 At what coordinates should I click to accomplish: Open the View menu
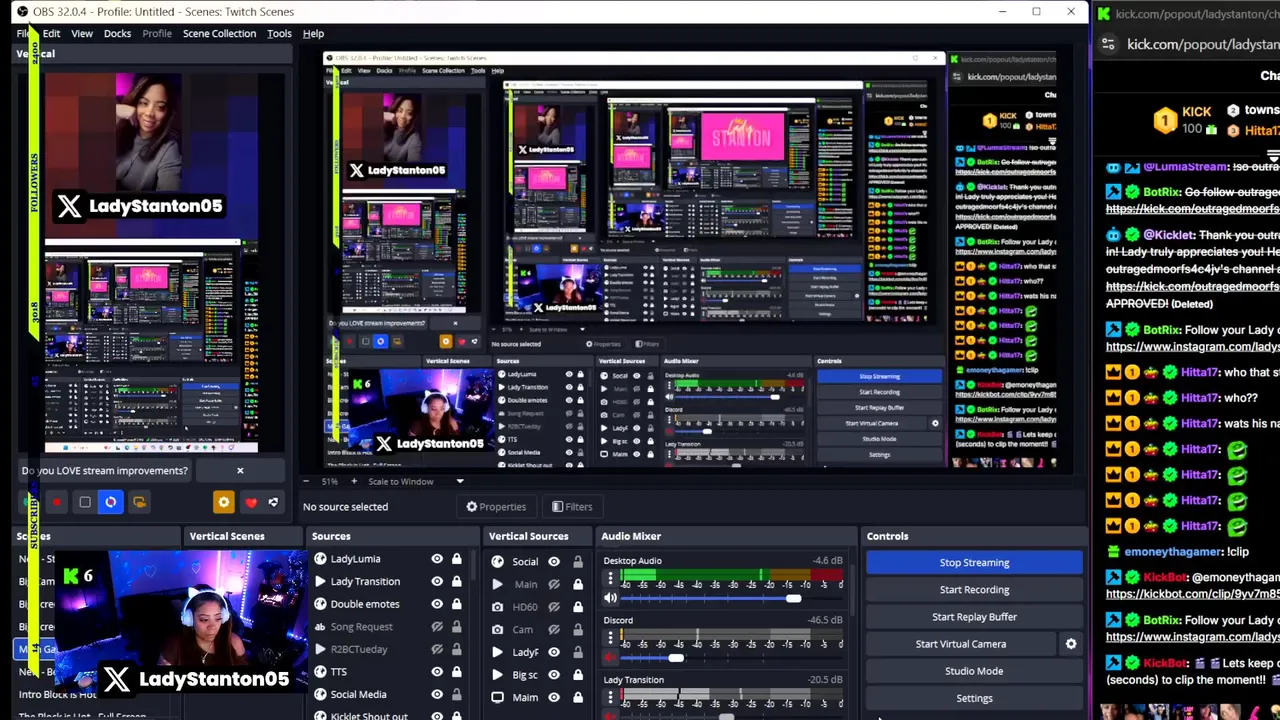[82, 33]
